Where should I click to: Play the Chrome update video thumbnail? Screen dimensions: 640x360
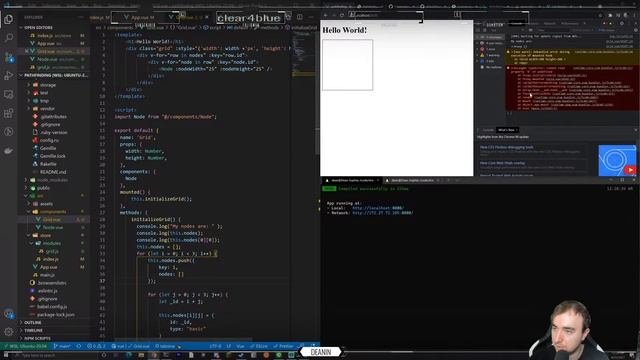[x=617, y=160]
